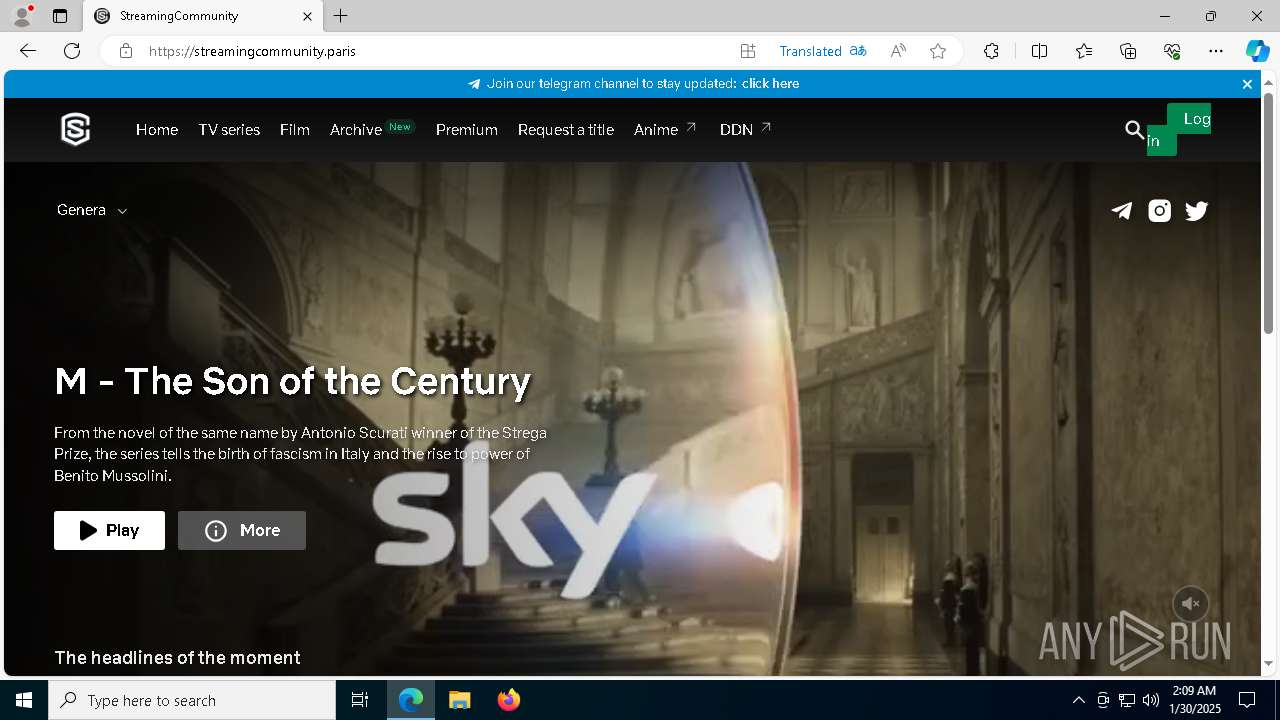1280x720 pixels.
Task: Open the network icon in system tray
Action: tap(1127, 700)
